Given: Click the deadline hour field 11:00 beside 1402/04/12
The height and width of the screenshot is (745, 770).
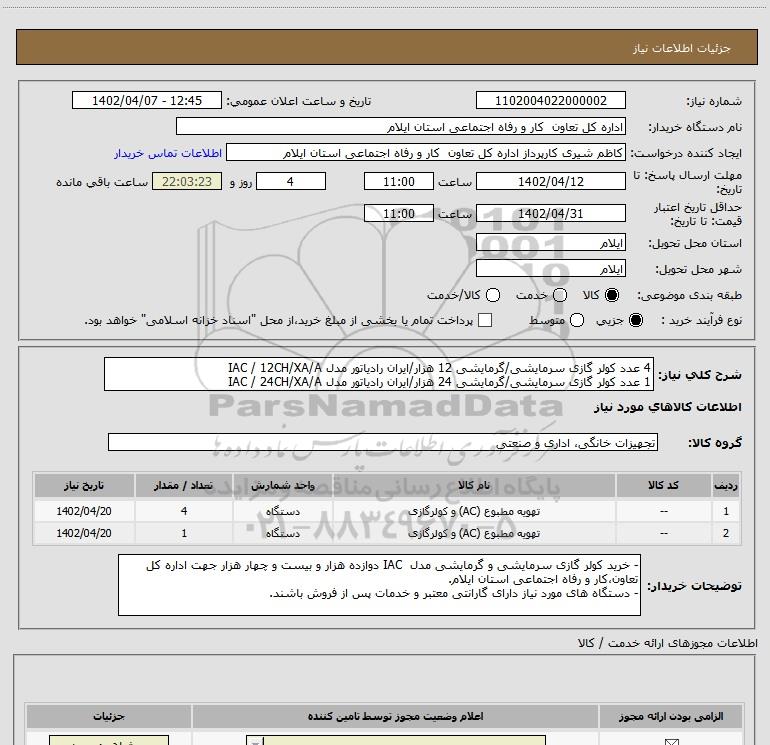Looking at the screenshot, I should pyautogui.click(x=399, y=181).
